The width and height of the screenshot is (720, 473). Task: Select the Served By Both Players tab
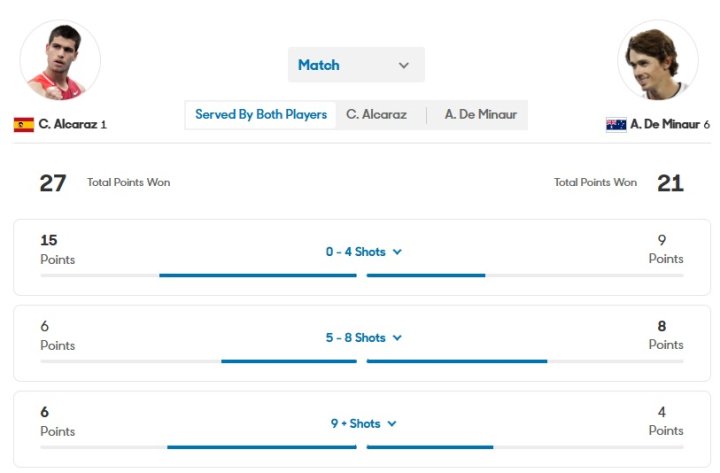coord(261,115)
